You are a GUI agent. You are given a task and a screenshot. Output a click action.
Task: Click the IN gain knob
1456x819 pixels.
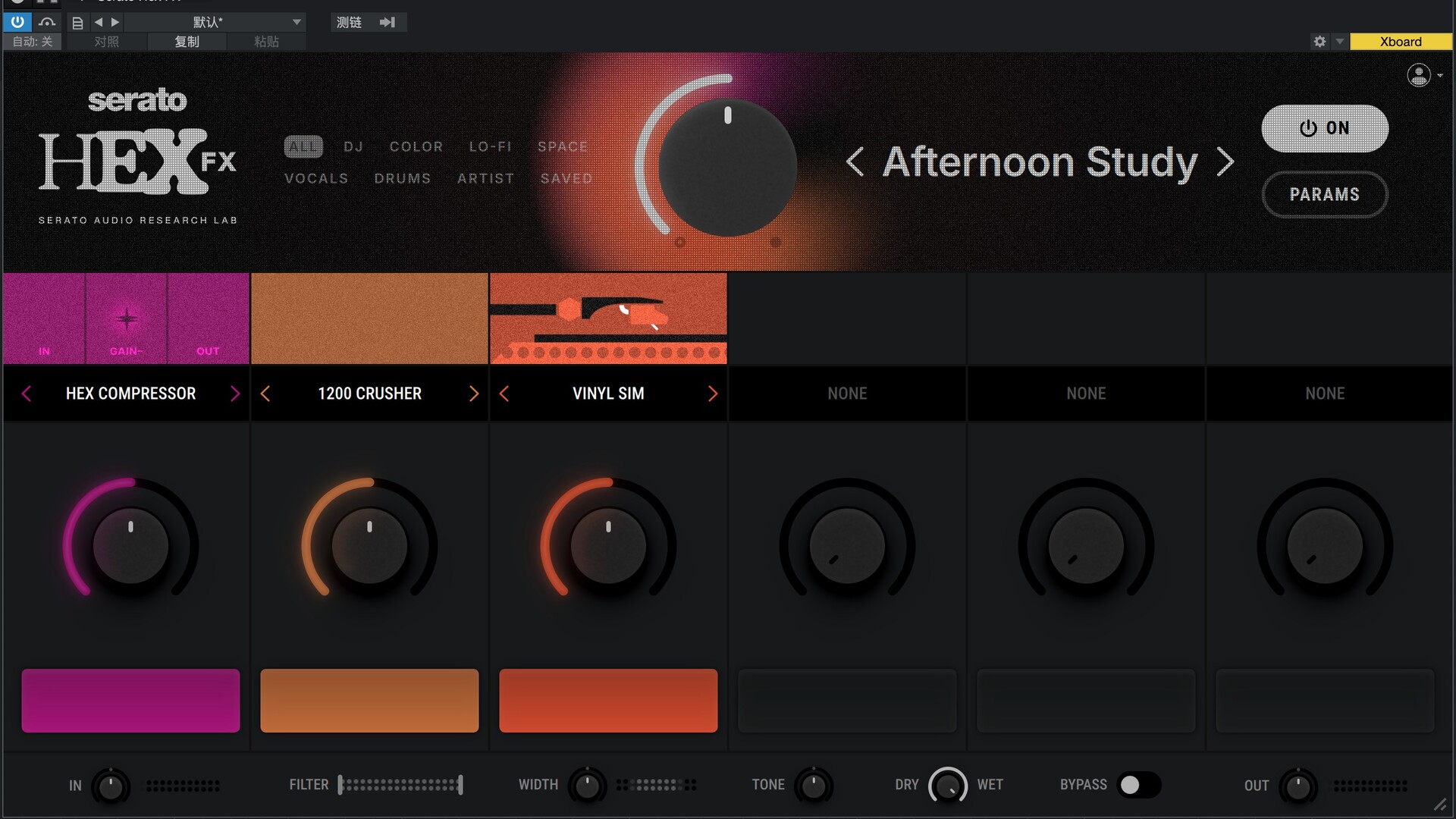click(x=111, y=786)
